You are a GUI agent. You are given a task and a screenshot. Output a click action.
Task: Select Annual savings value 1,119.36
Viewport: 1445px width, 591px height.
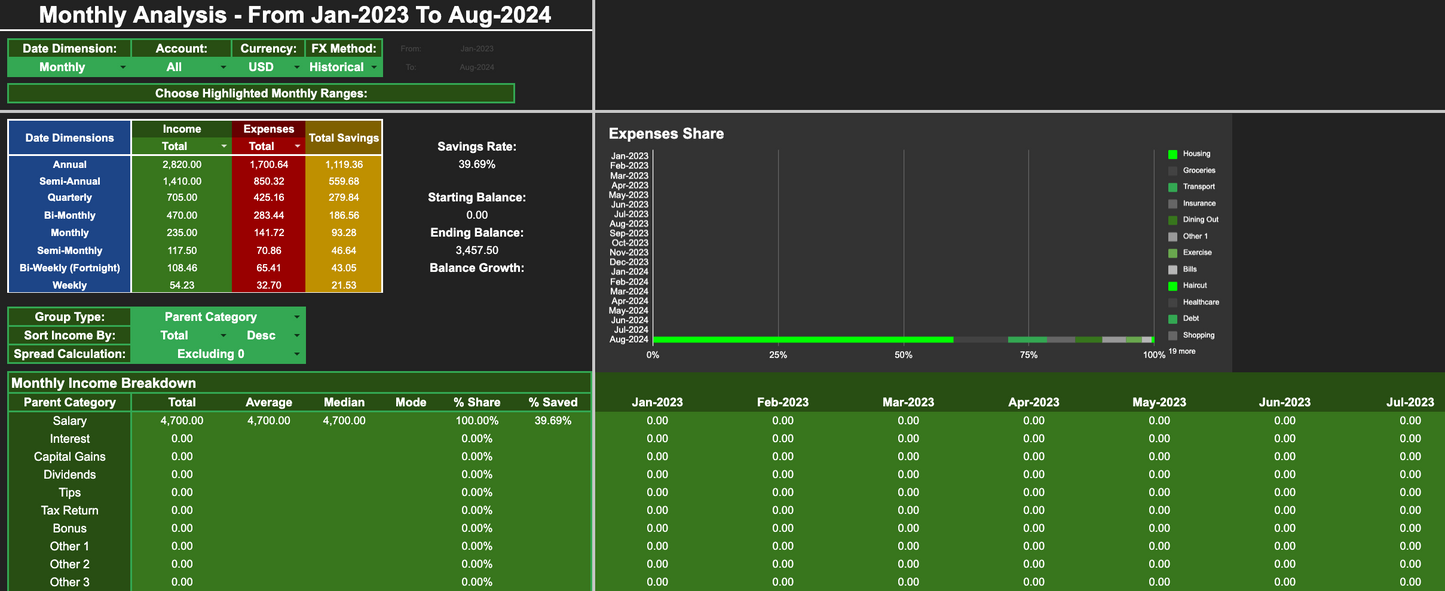(x=344, y=164)
